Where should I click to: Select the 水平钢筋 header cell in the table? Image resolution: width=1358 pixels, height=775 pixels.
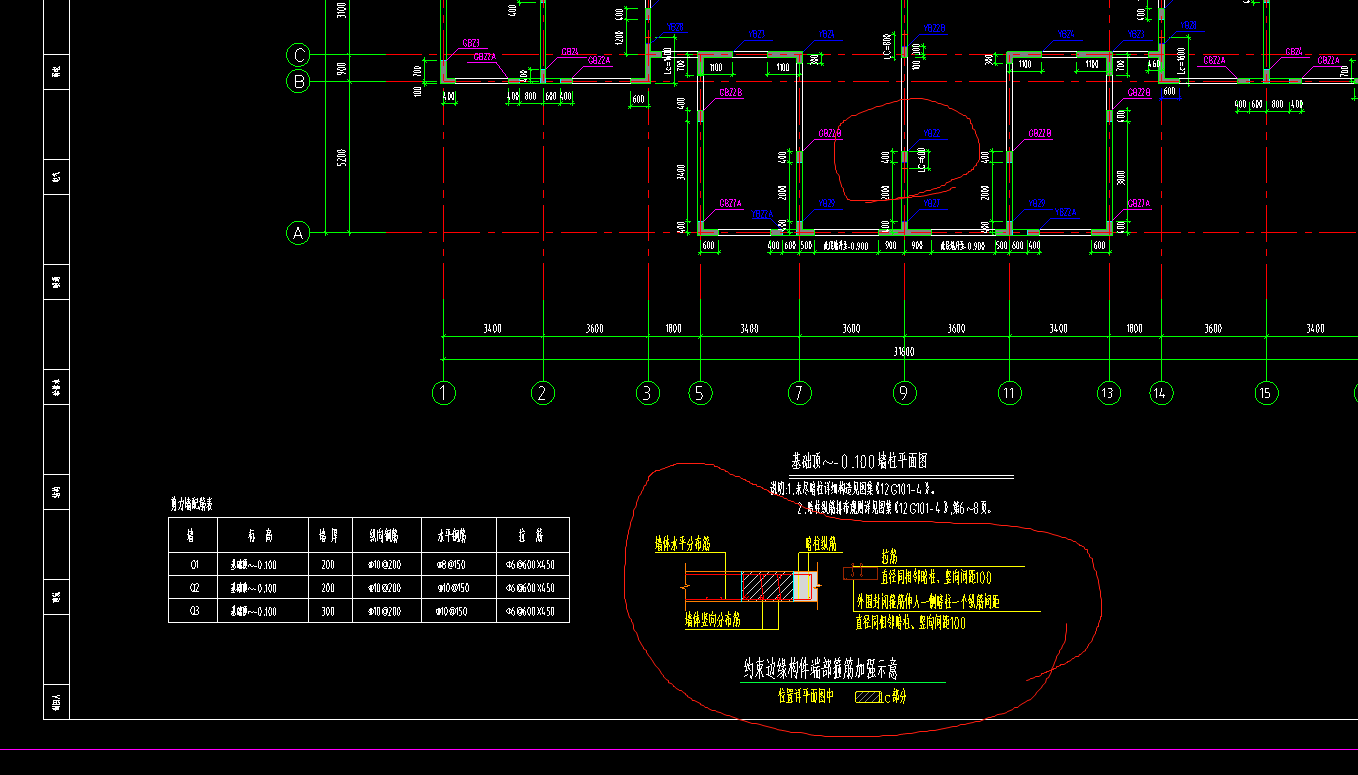coord(459,535)
